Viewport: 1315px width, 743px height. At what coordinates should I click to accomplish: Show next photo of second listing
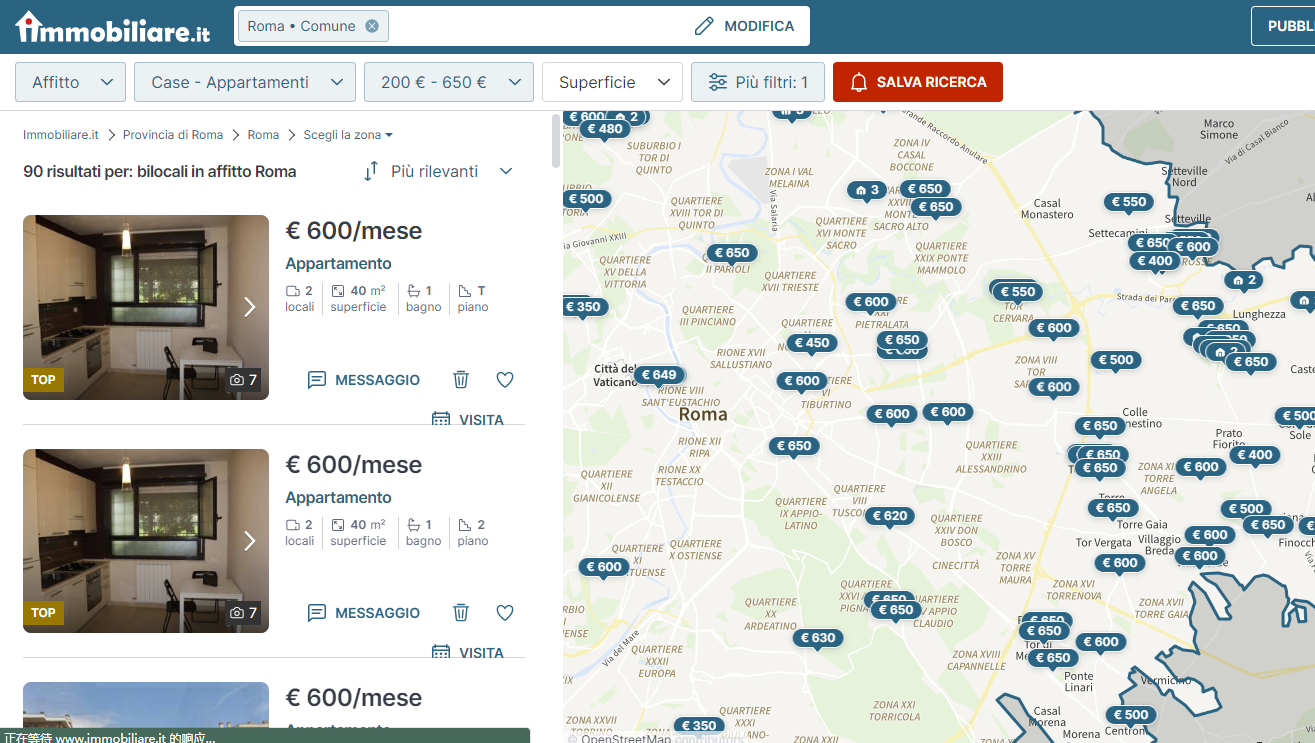tap(249, 541)
